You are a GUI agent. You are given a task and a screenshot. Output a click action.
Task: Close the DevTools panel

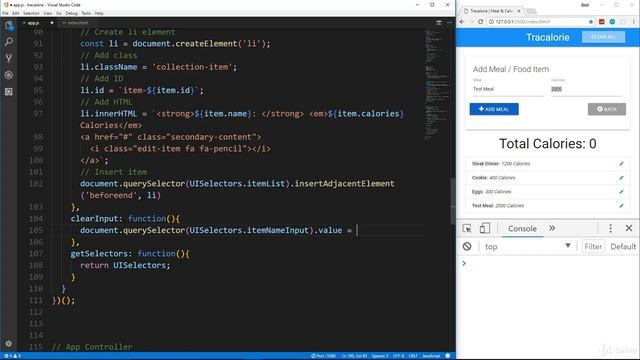click(x=629, y=229)
